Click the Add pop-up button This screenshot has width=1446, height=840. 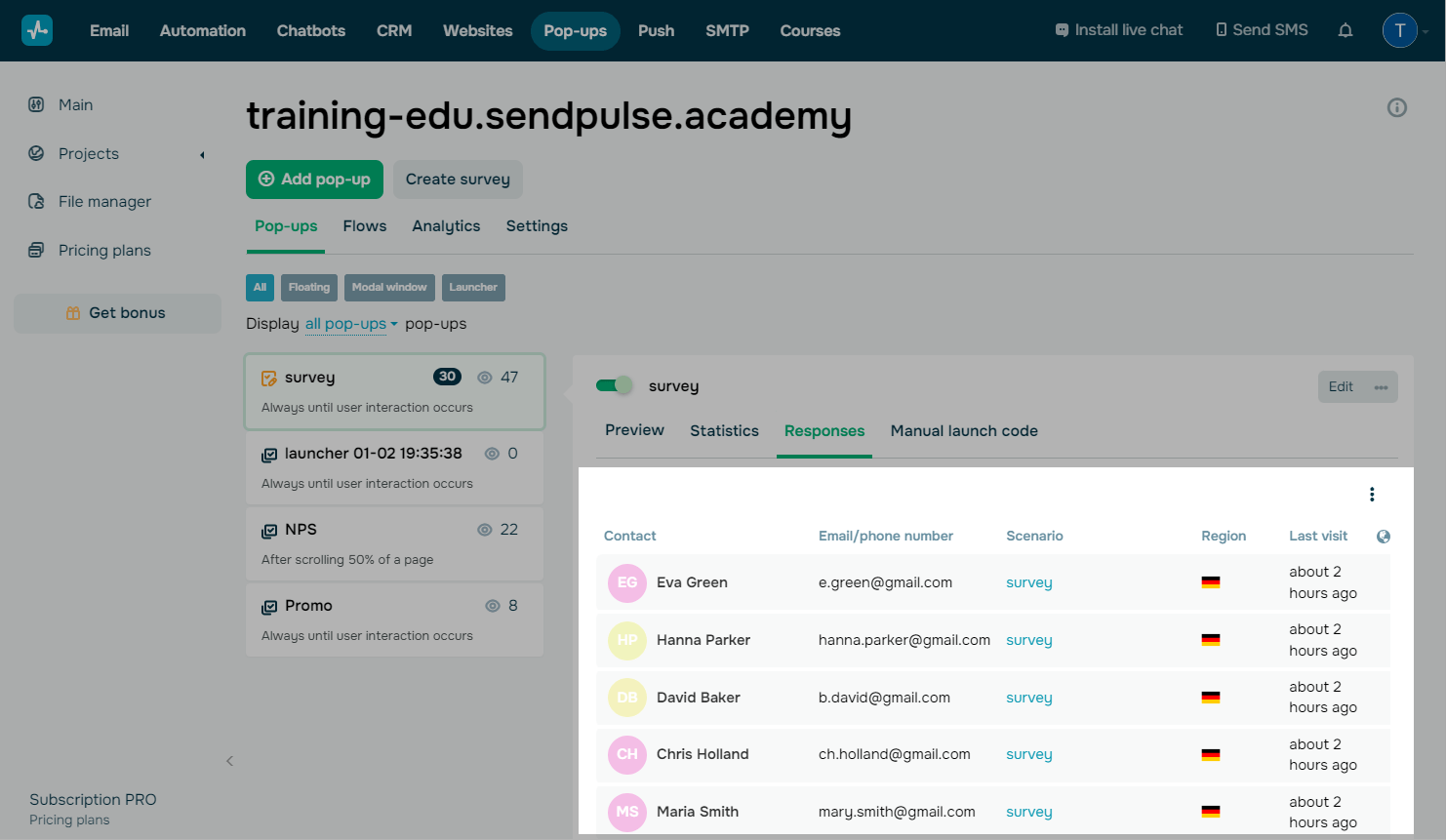[x=314, y=180]
